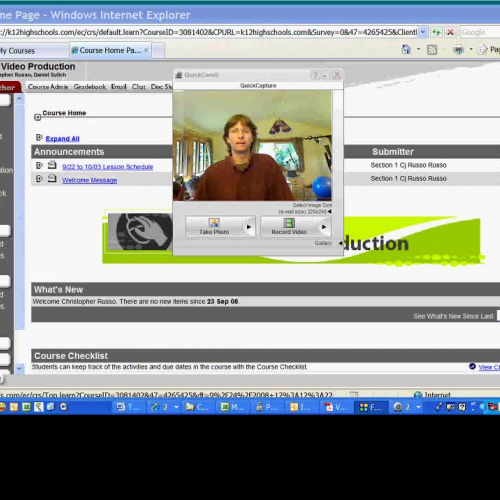This screenshot has width=500, height=500.
Task: Click the RSS Feeds icon in IE toolbar
Action: coord(432,50)
